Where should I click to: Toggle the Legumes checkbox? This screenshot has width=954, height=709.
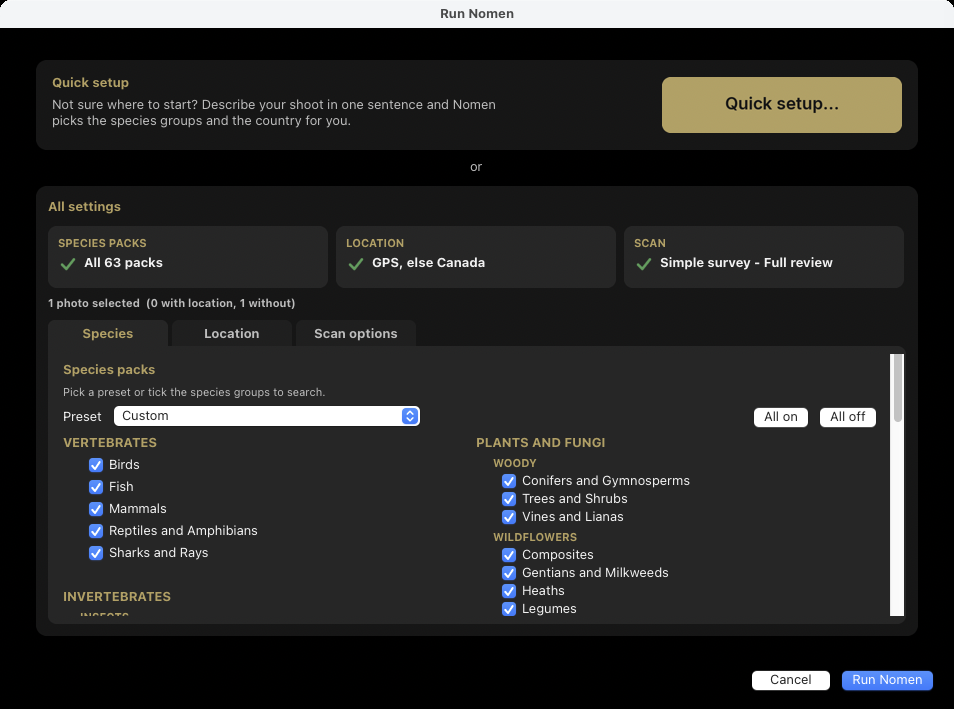pos(509,609)
